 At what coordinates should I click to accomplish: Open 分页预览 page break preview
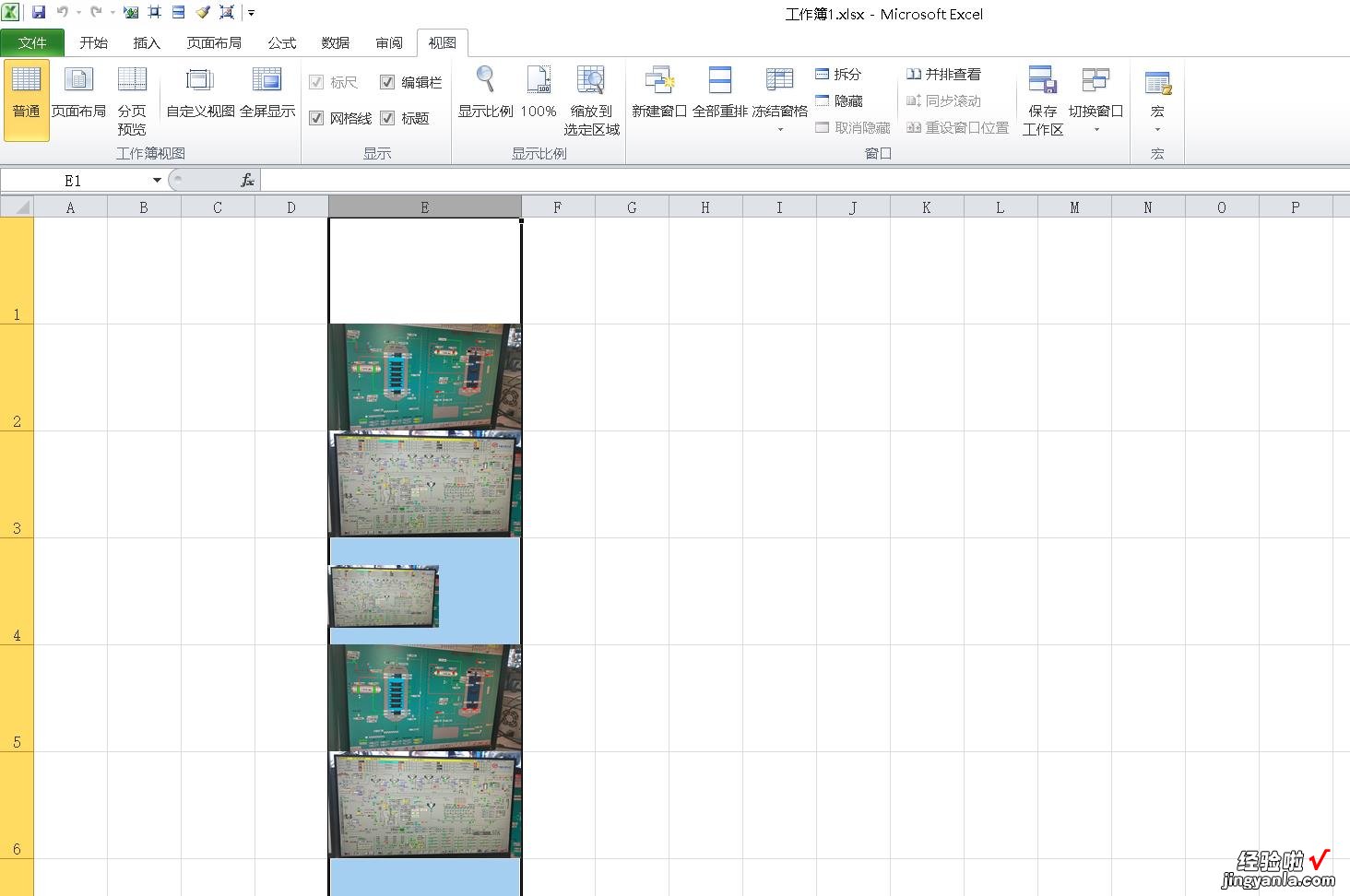pos(132,101)
